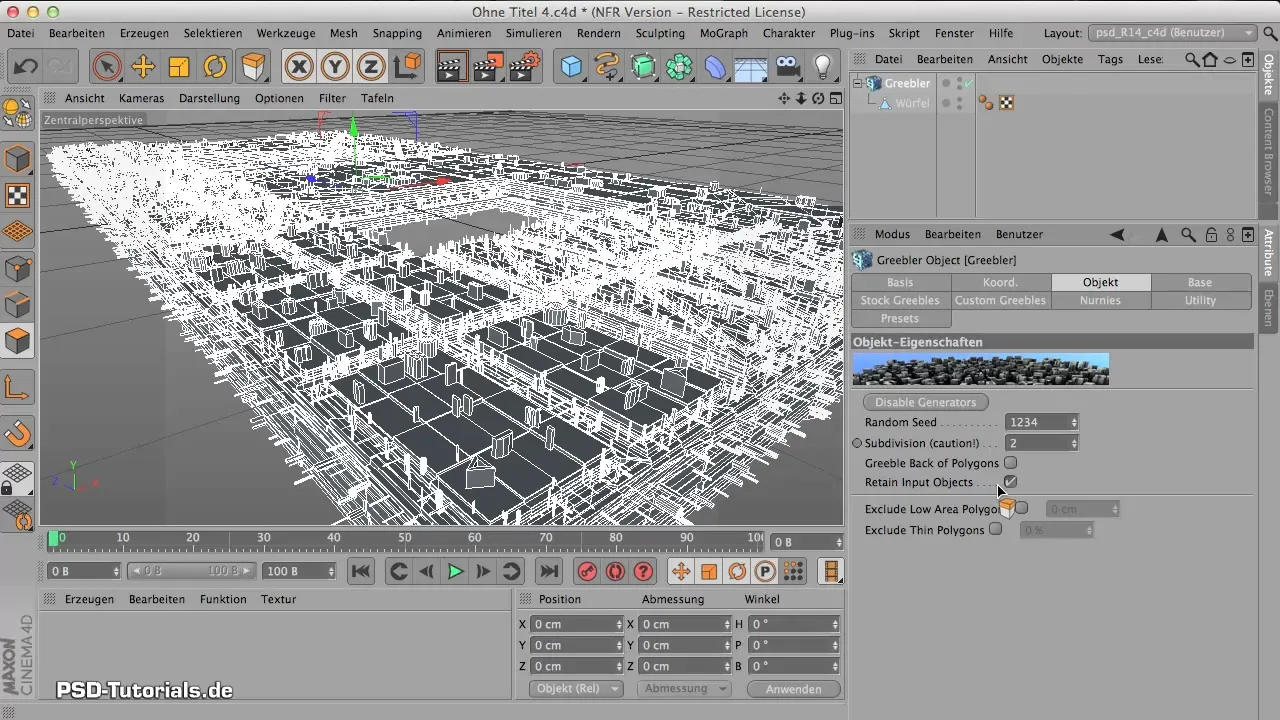Enable Greeble Back of Polygons checkbox
Image resolution: width=1280 pixels, height=720 pixels.
tap(1010, 463)
